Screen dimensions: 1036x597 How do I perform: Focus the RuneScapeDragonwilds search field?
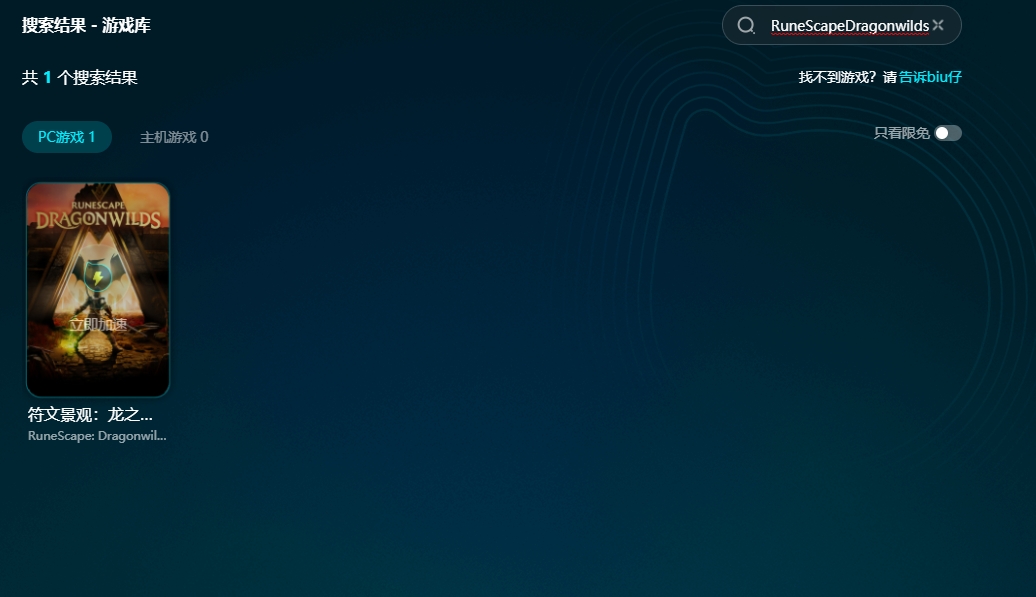coord(848,26)
